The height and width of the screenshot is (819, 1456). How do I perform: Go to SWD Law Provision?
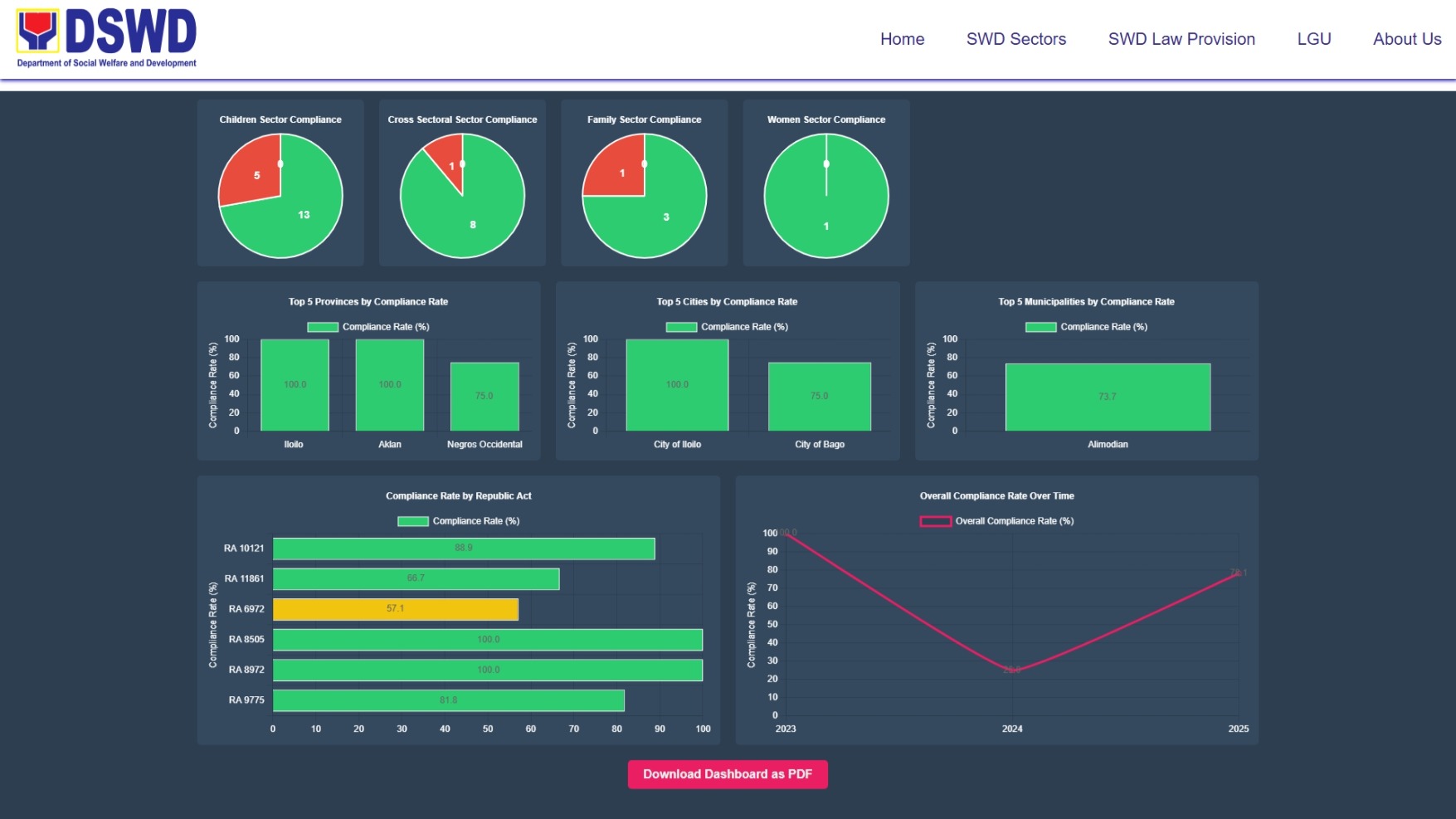point(1181,39)
